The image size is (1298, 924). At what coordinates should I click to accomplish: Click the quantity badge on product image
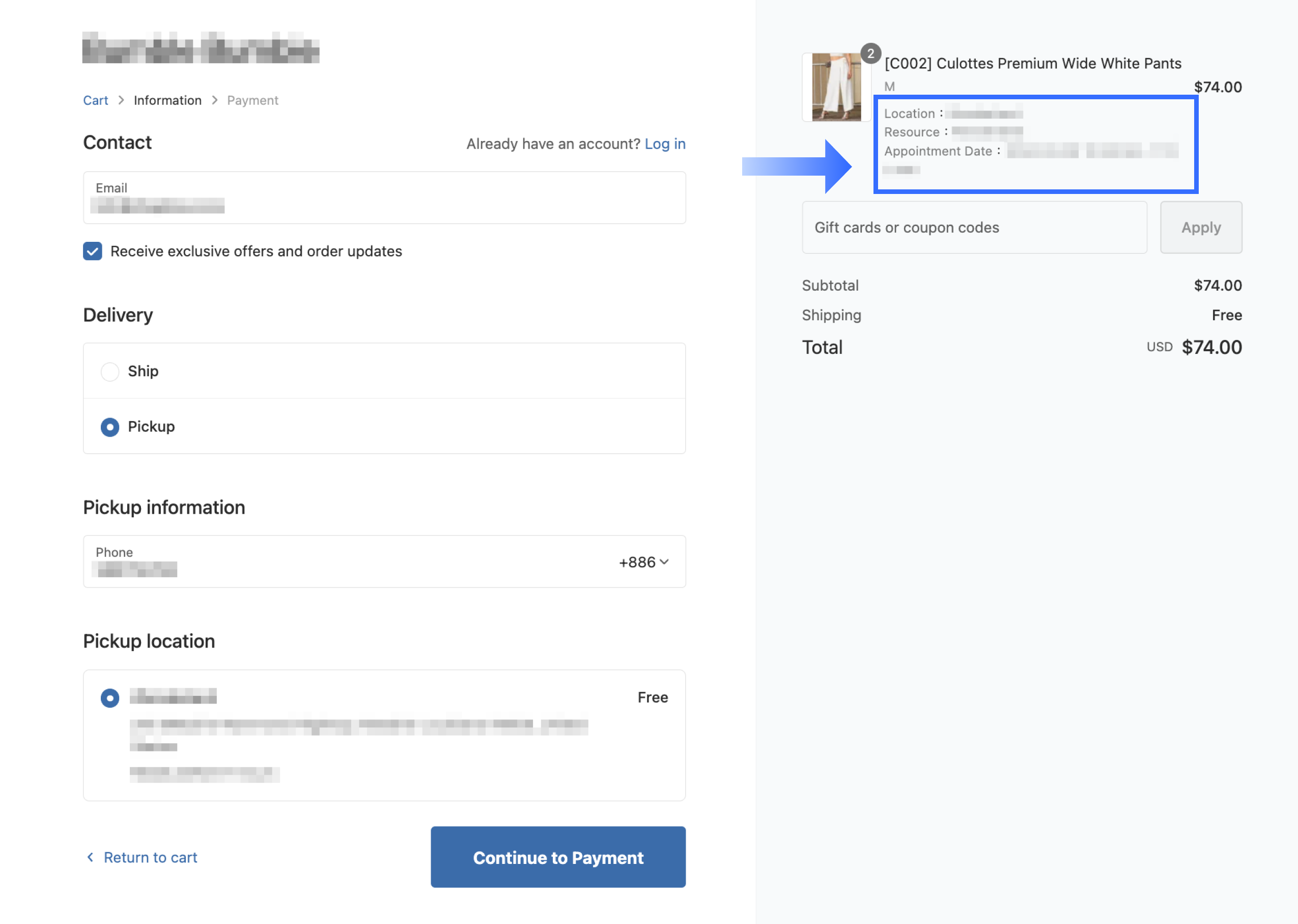(x=870, y=53)
